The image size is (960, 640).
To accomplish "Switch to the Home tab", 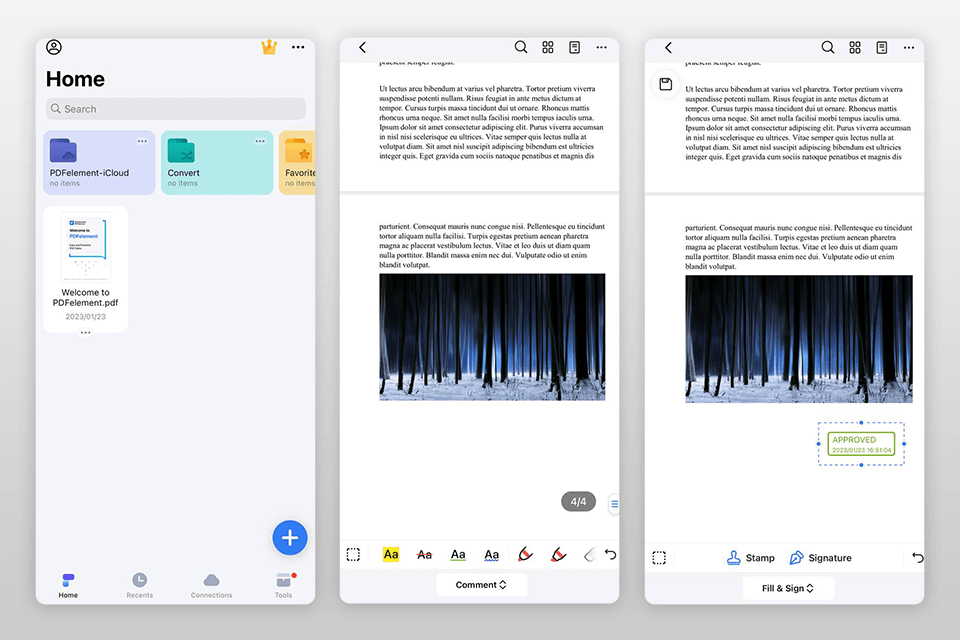I will click(68, 585).
